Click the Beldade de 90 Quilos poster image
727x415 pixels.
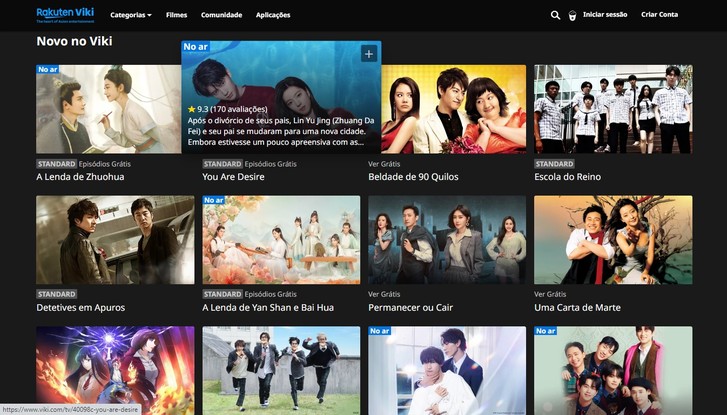[x=453, y=109]
